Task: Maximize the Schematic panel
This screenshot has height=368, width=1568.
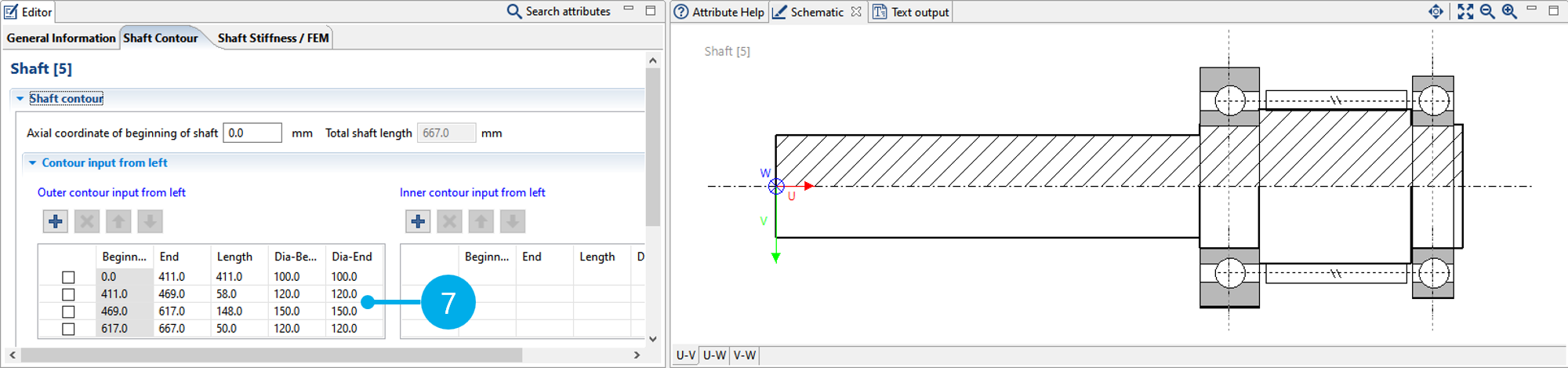Action: (1554, 10)
